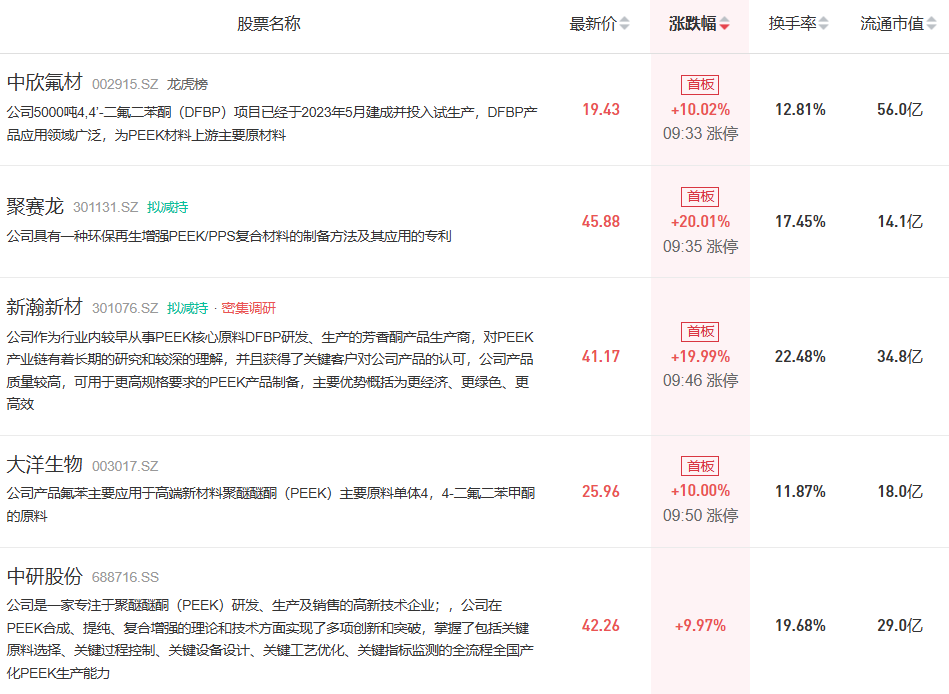Click 首板 badge in 大洋生物 row
The height and width of the screenshot is (694, 949).
pos(700,466)
